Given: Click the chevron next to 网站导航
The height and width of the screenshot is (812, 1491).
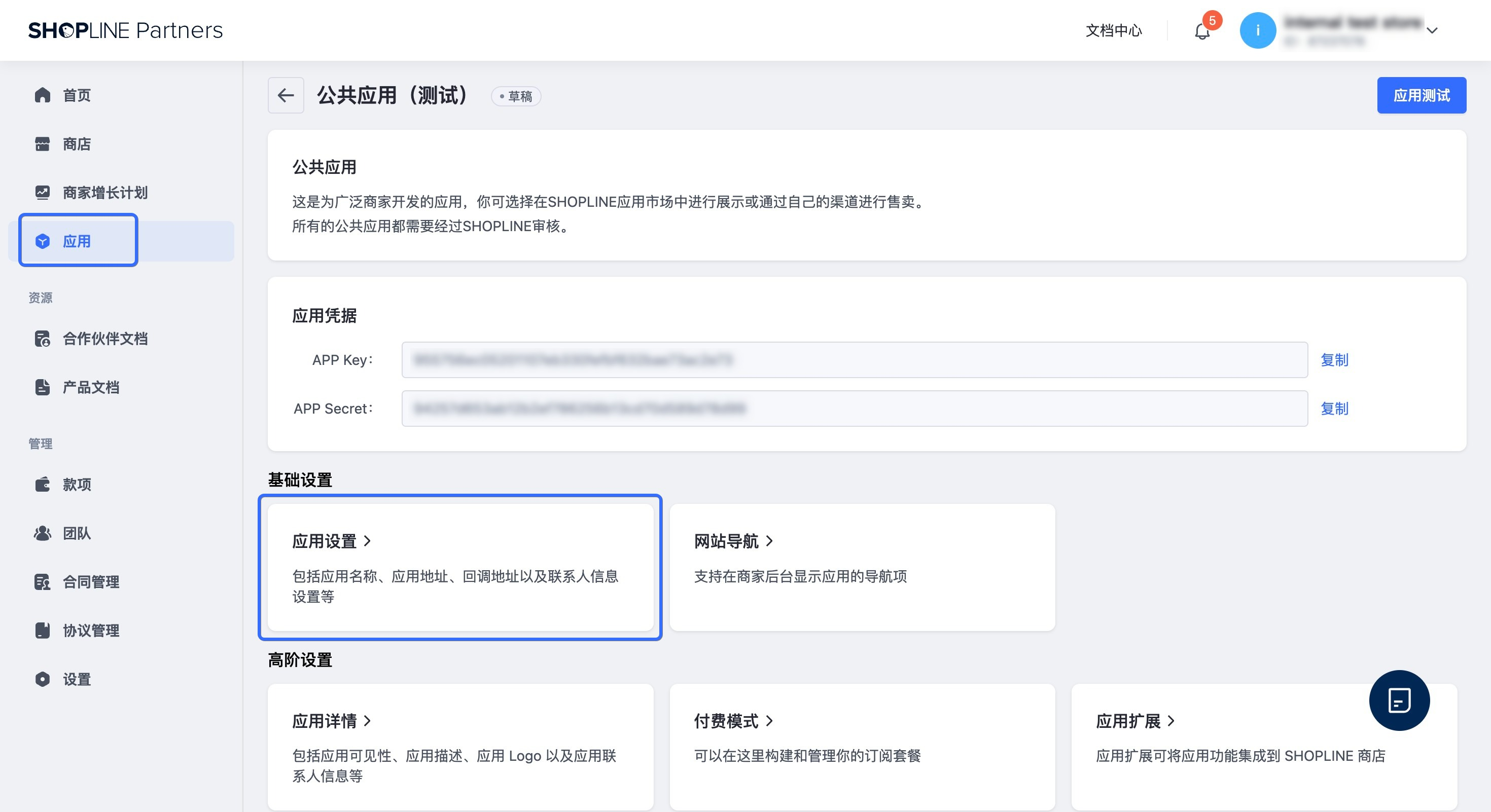Looking at the screenshot, I should [x=769, y=541].
